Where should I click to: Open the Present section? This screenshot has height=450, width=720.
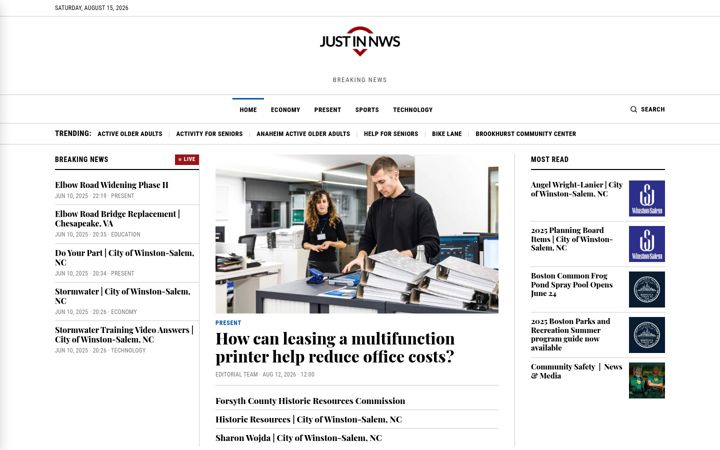pyautogui.click(x=327, y=110)
